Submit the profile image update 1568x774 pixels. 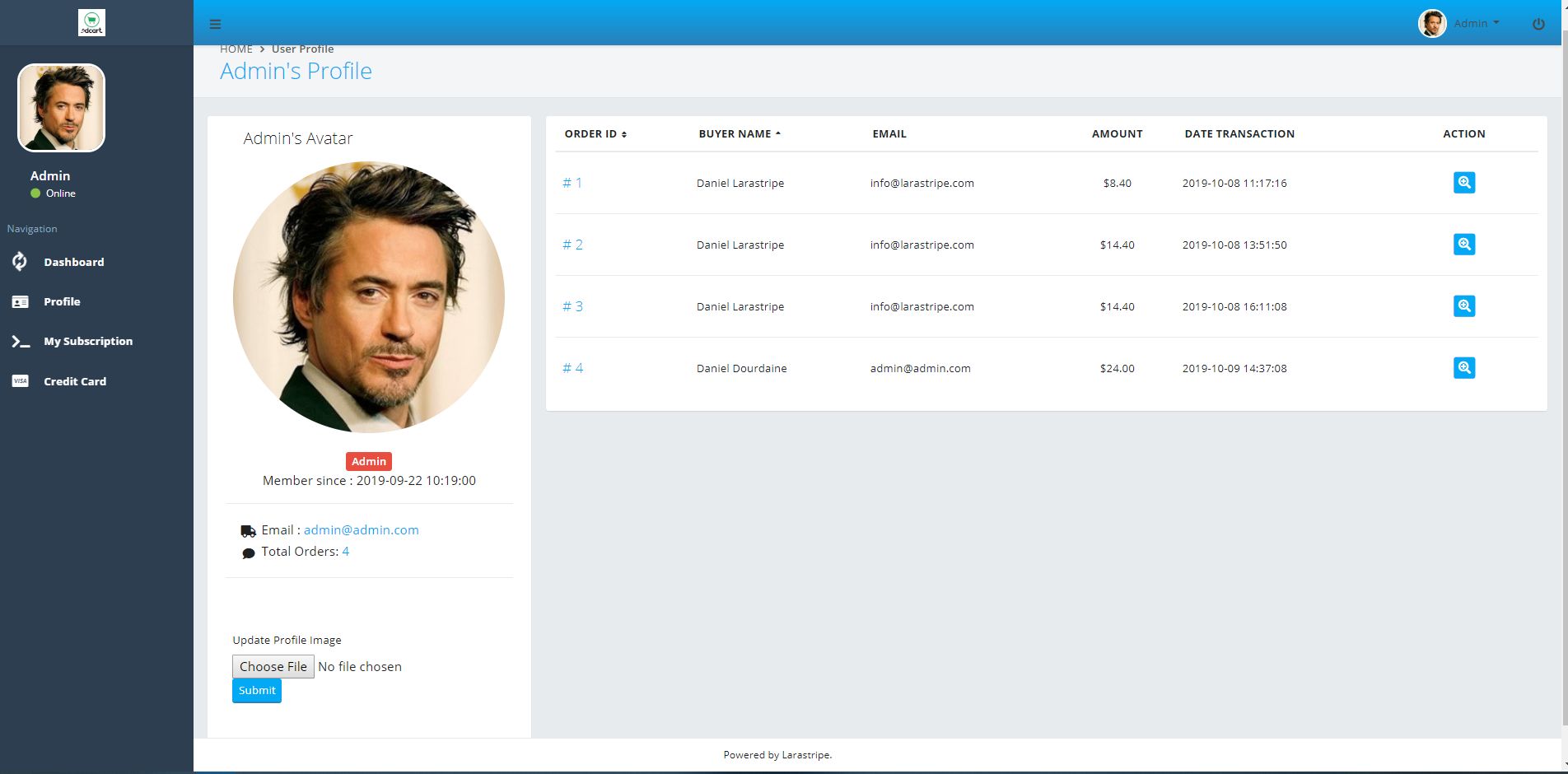tap(257, 691)
